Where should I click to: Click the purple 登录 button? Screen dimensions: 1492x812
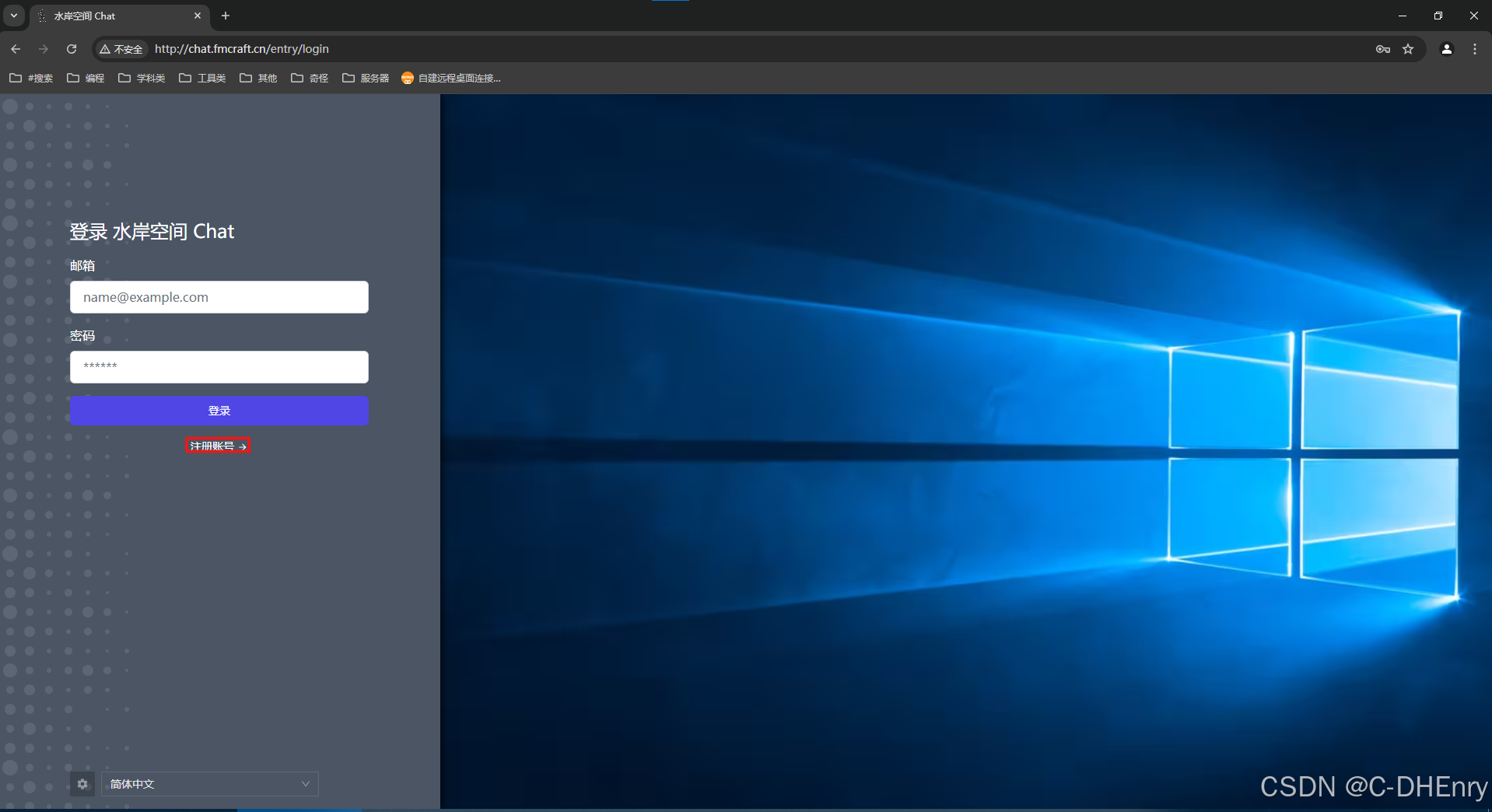[219, 411]
